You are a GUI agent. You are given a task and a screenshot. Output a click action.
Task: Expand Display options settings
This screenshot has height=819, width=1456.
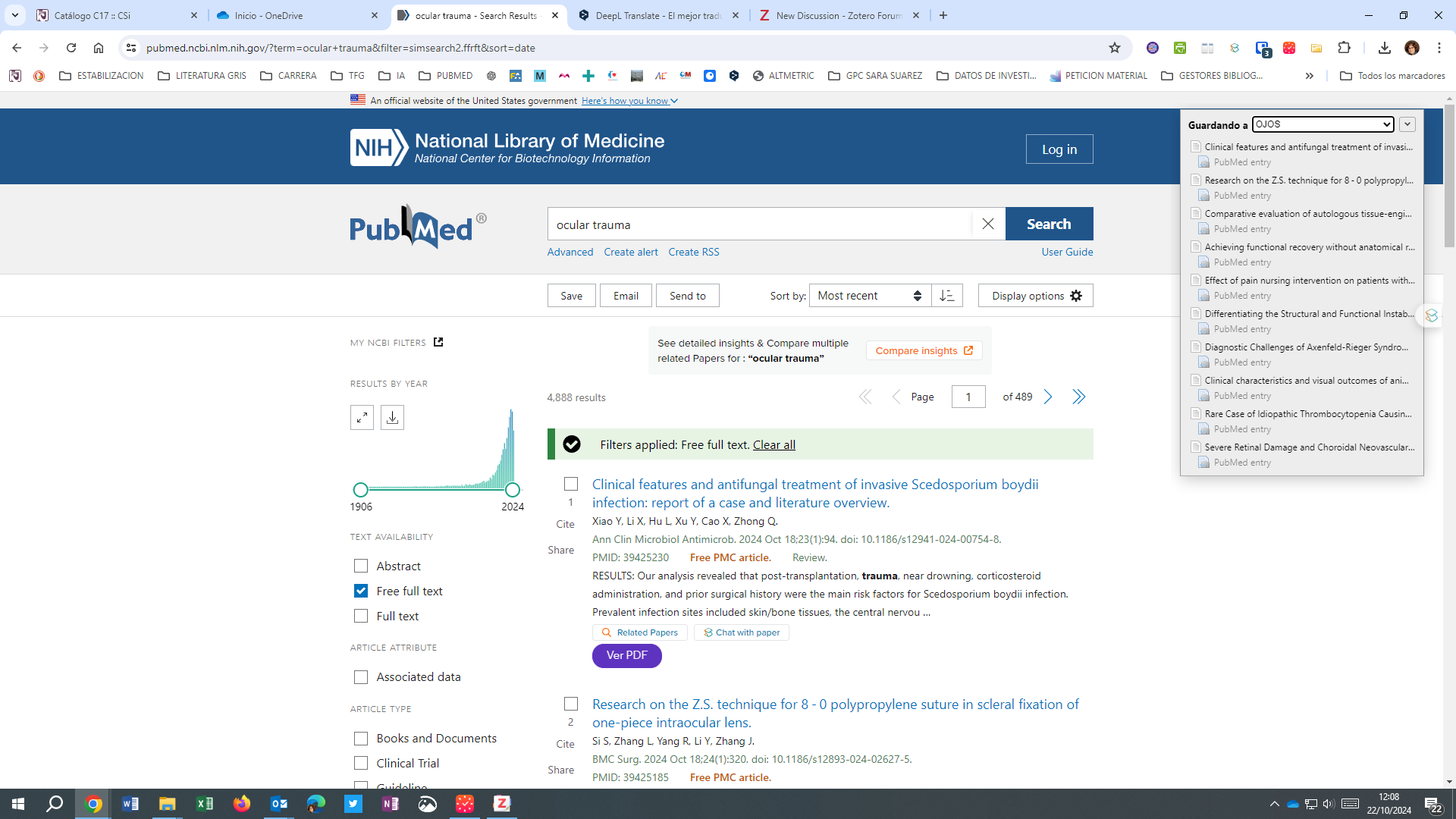pos(1035,296)
